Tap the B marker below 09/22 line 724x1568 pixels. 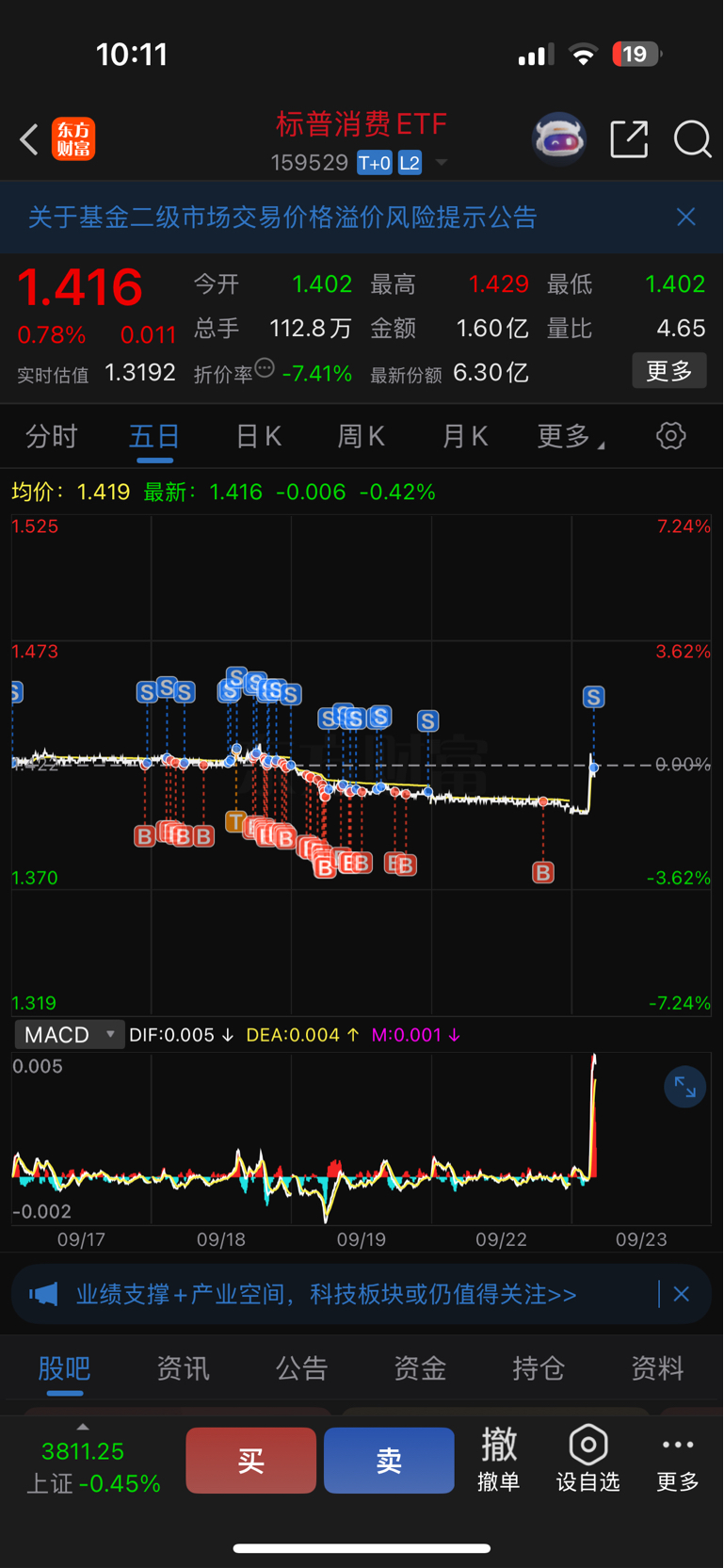click(543, 873)
